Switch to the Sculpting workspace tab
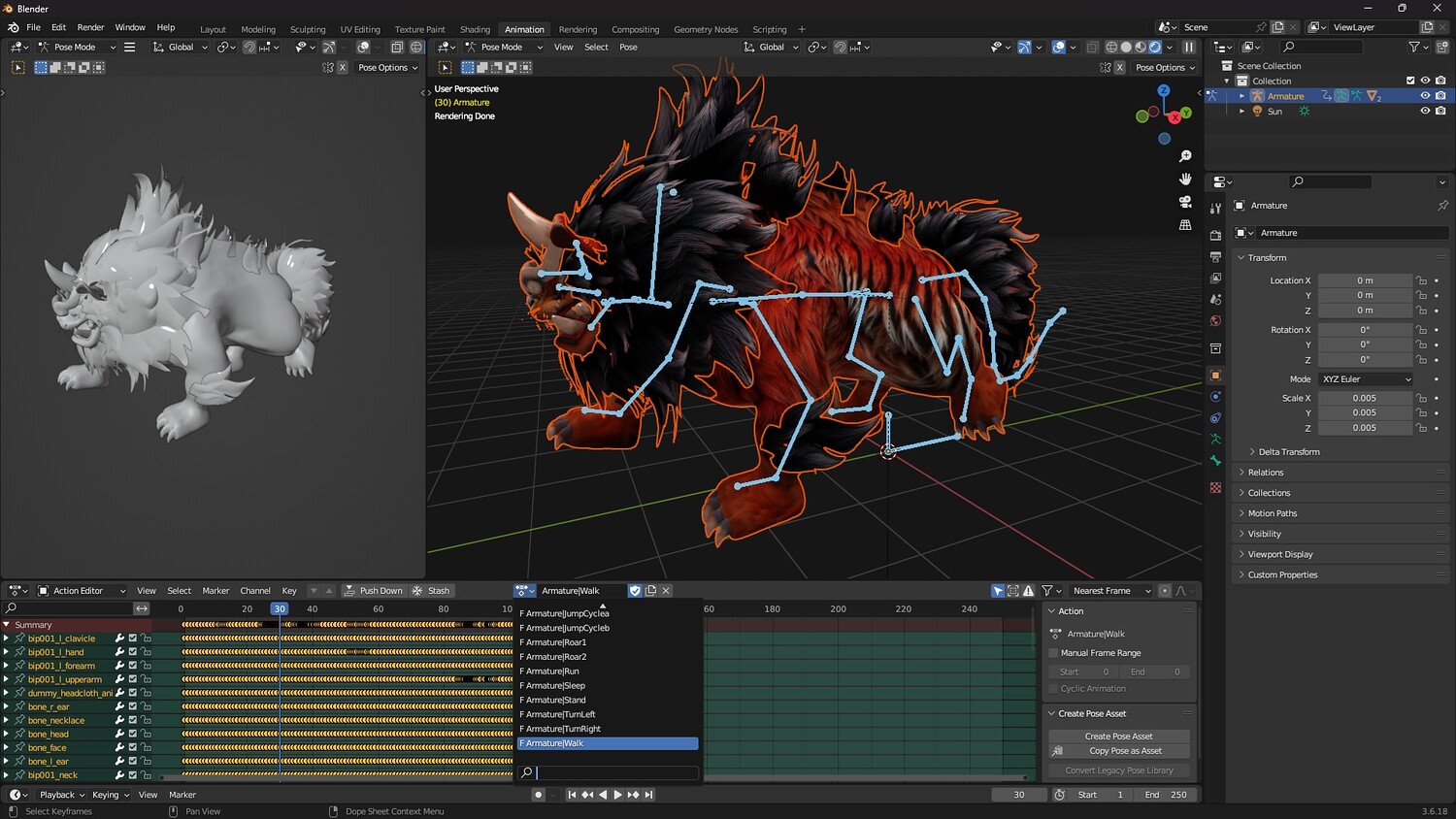The height and width of the screenshot is (819, 1456). pos(308,29)
